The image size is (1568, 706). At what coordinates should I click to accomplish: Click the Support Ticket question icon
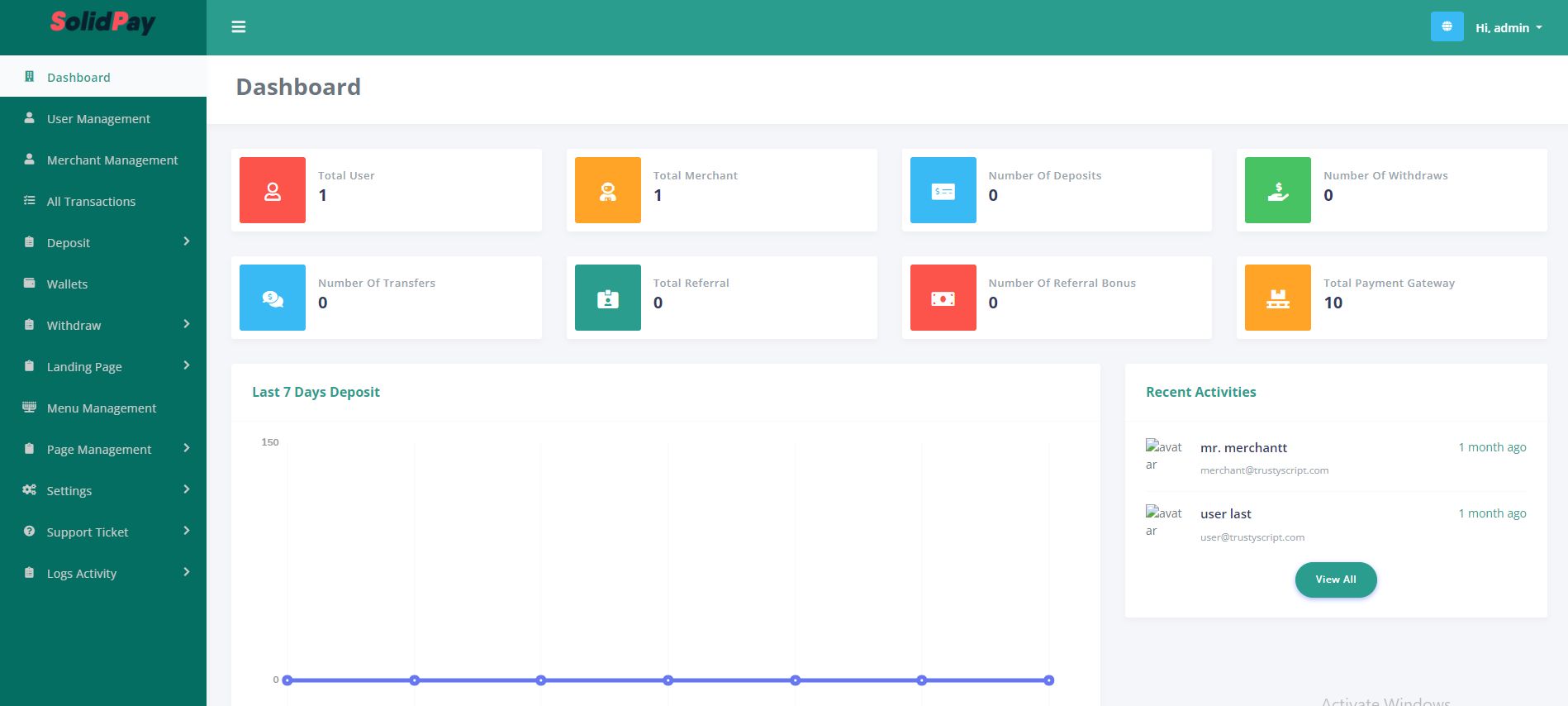pyautogui.click(x=30, y=532)
